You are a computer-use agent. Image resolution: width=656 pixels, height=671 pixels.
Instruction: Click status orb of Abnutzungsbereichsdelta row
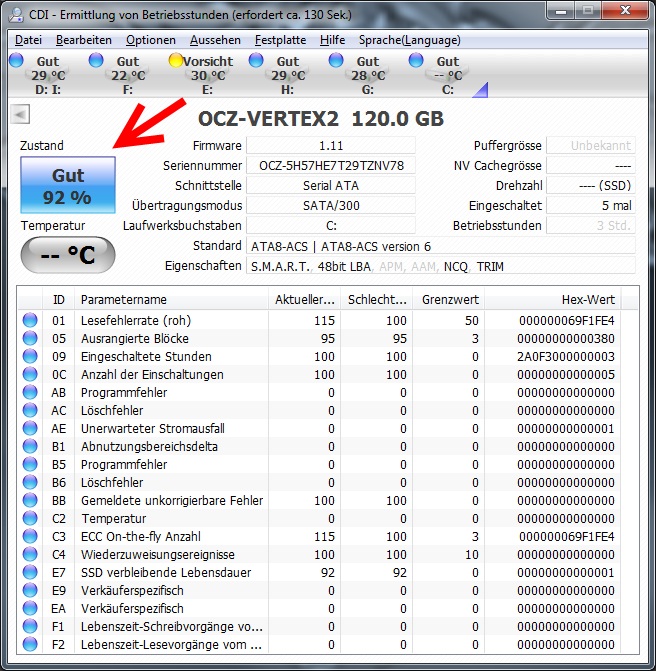click(x=30, y=446)
